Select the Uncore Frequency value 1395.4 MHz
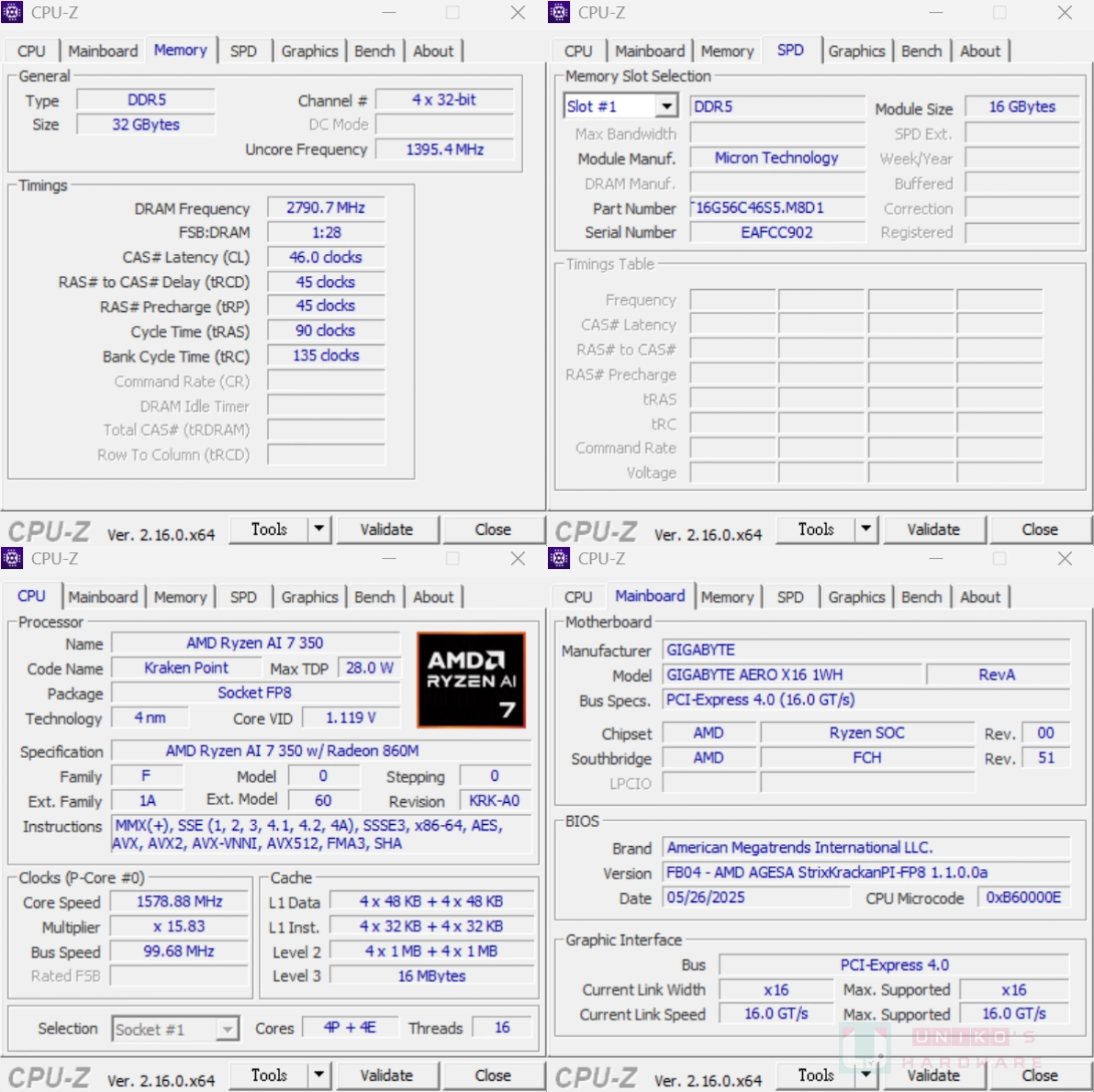 (x=445, y=150)
